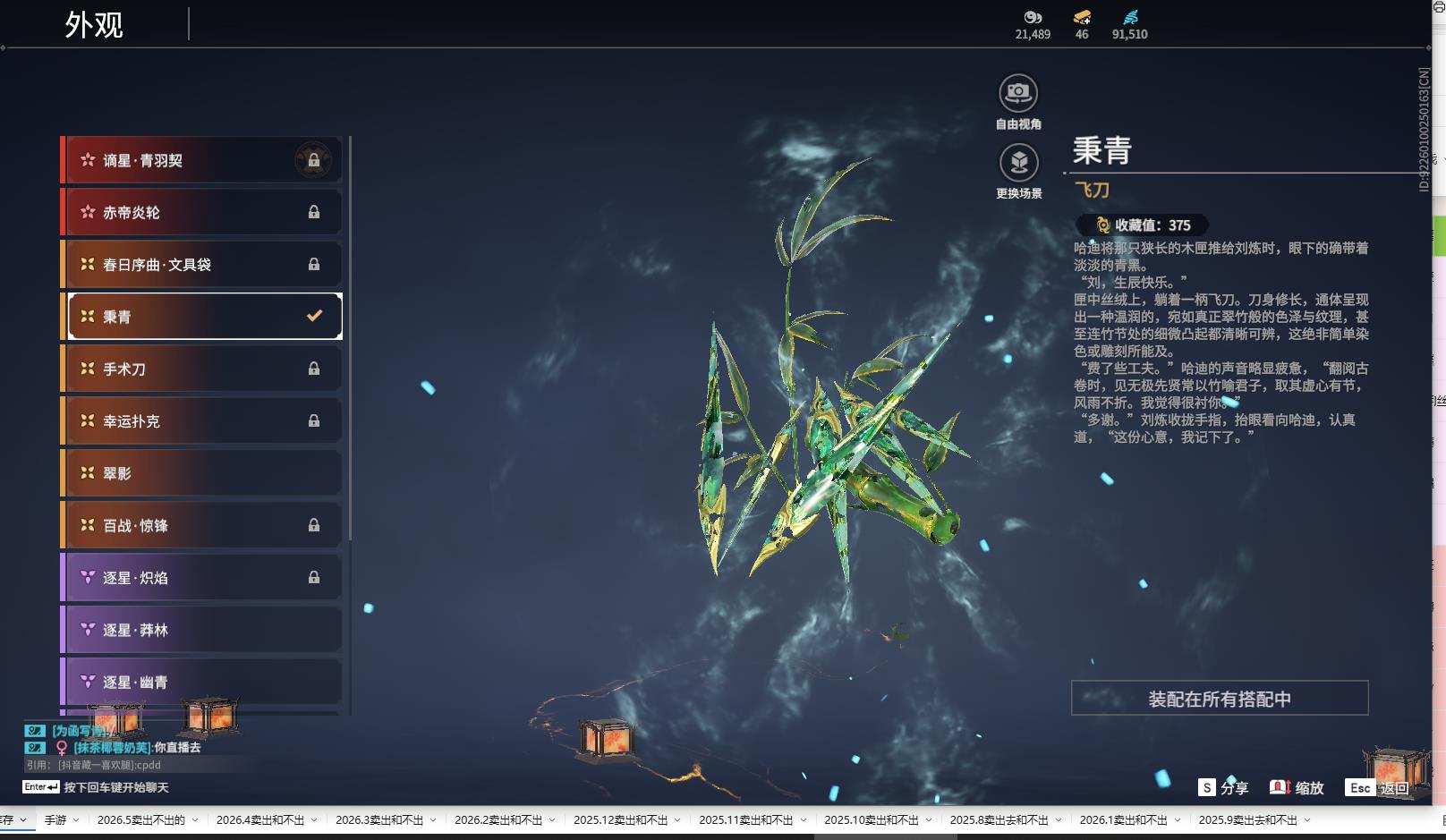Expand the 2026.4卖出和不出 tab dropdown arrow

tap(315, 819)
